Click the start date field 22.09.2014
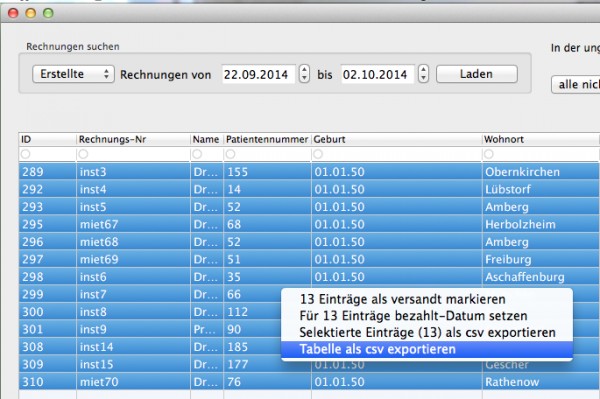The width and height of the screenshot is (600, 399). [259, 74]
